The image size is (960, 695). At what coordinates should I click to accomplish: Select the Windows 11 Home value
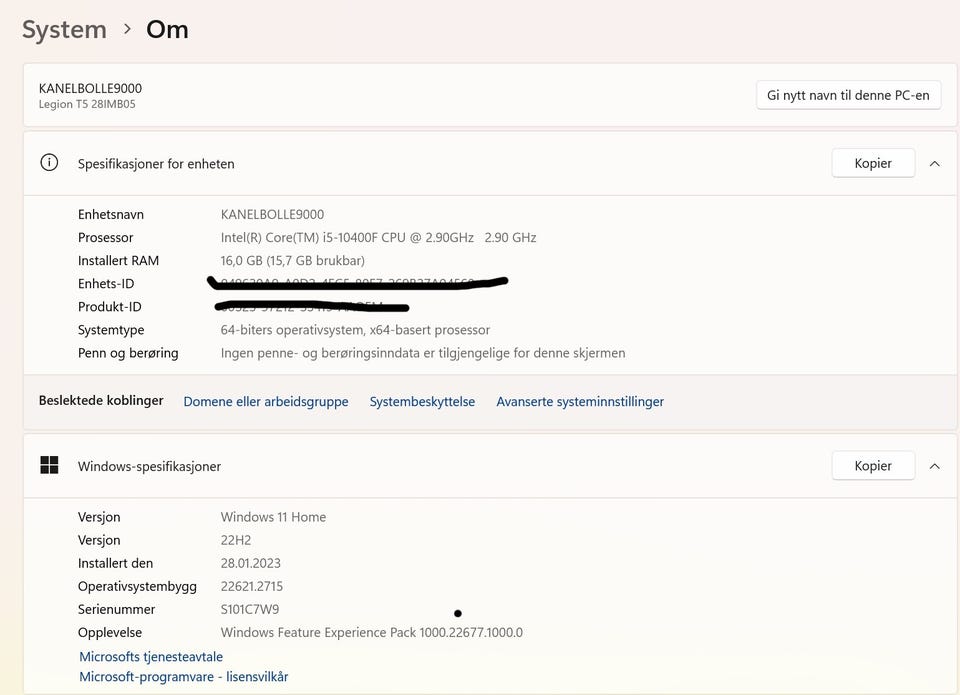point(273,517)
